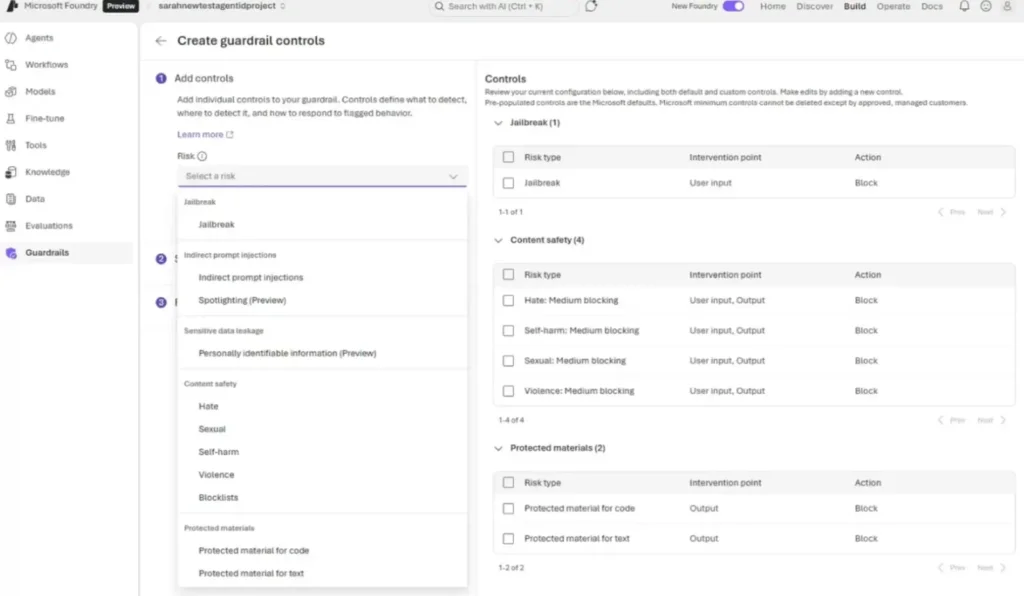Open the Agents sidebar icon

tap(10, 38)
